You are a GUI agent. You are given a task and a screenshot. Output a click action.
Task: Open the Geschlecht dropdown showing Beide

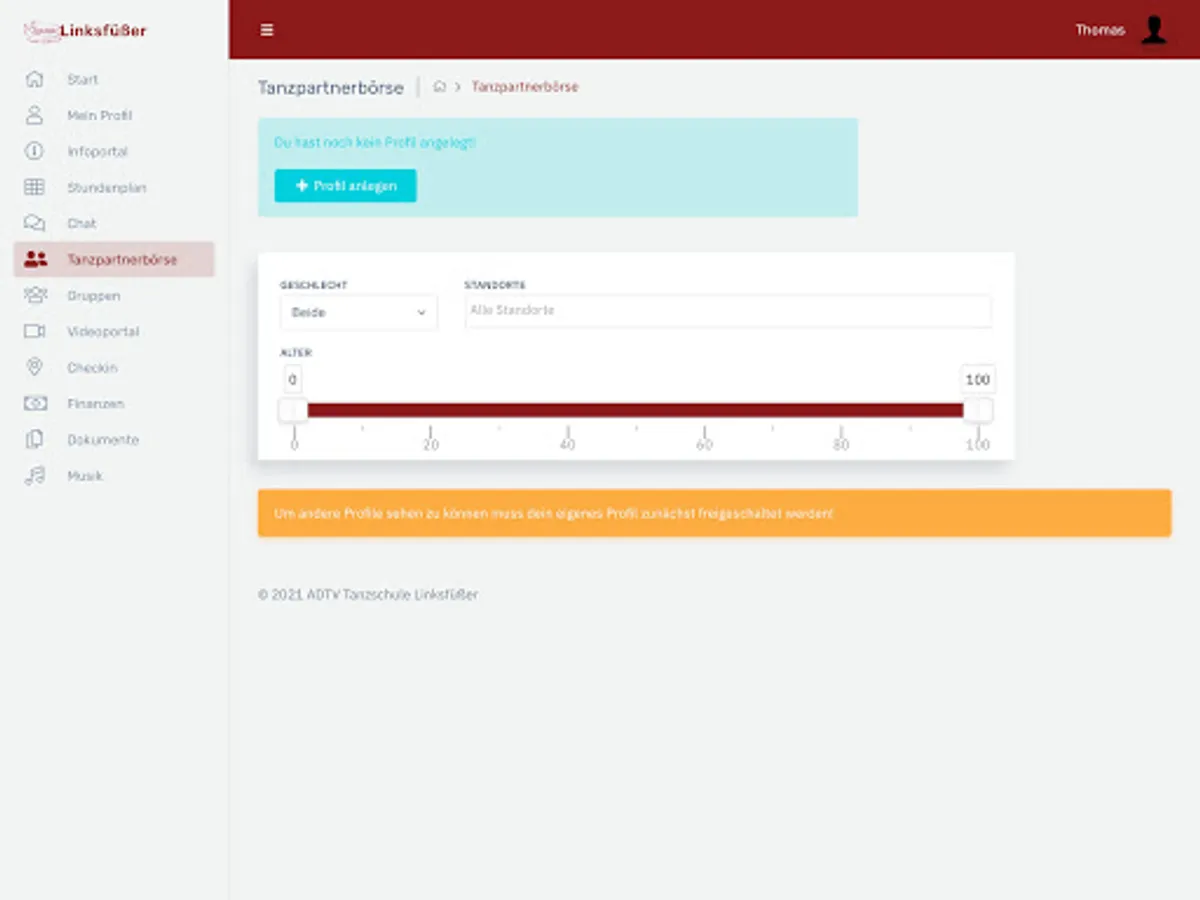pos(358,312)
